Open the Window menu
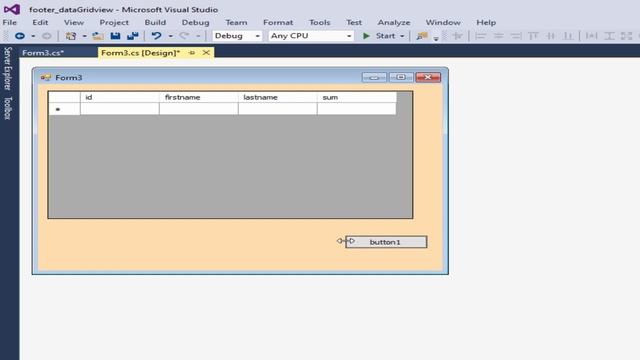640x360 pixels. coord(443,22)
